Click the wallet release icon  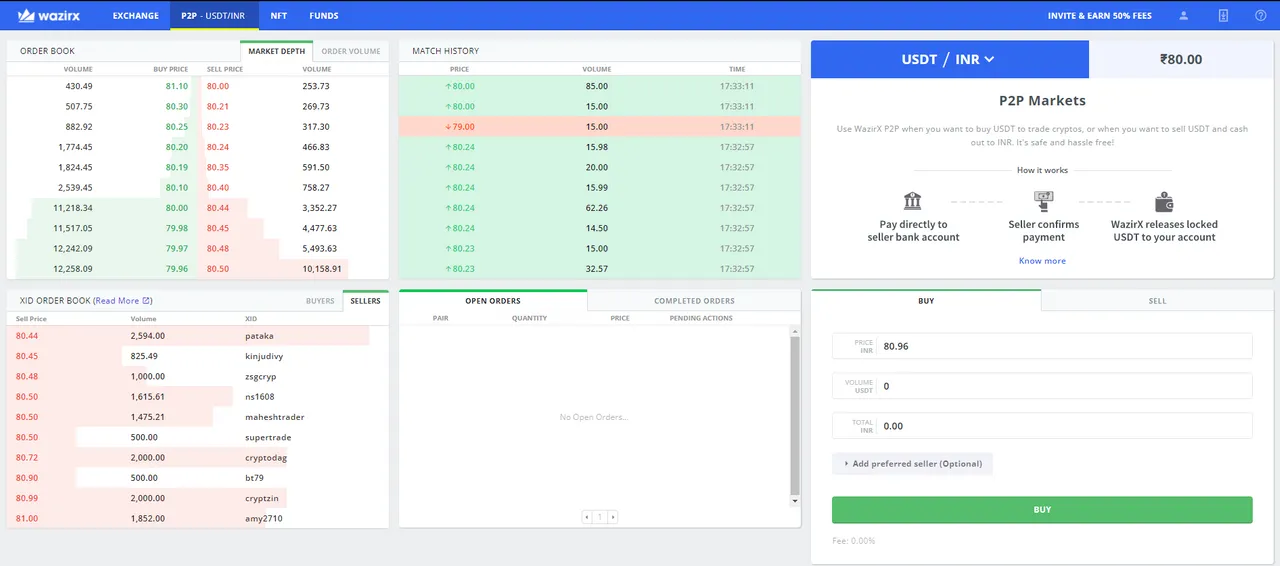coord(1164,201)
